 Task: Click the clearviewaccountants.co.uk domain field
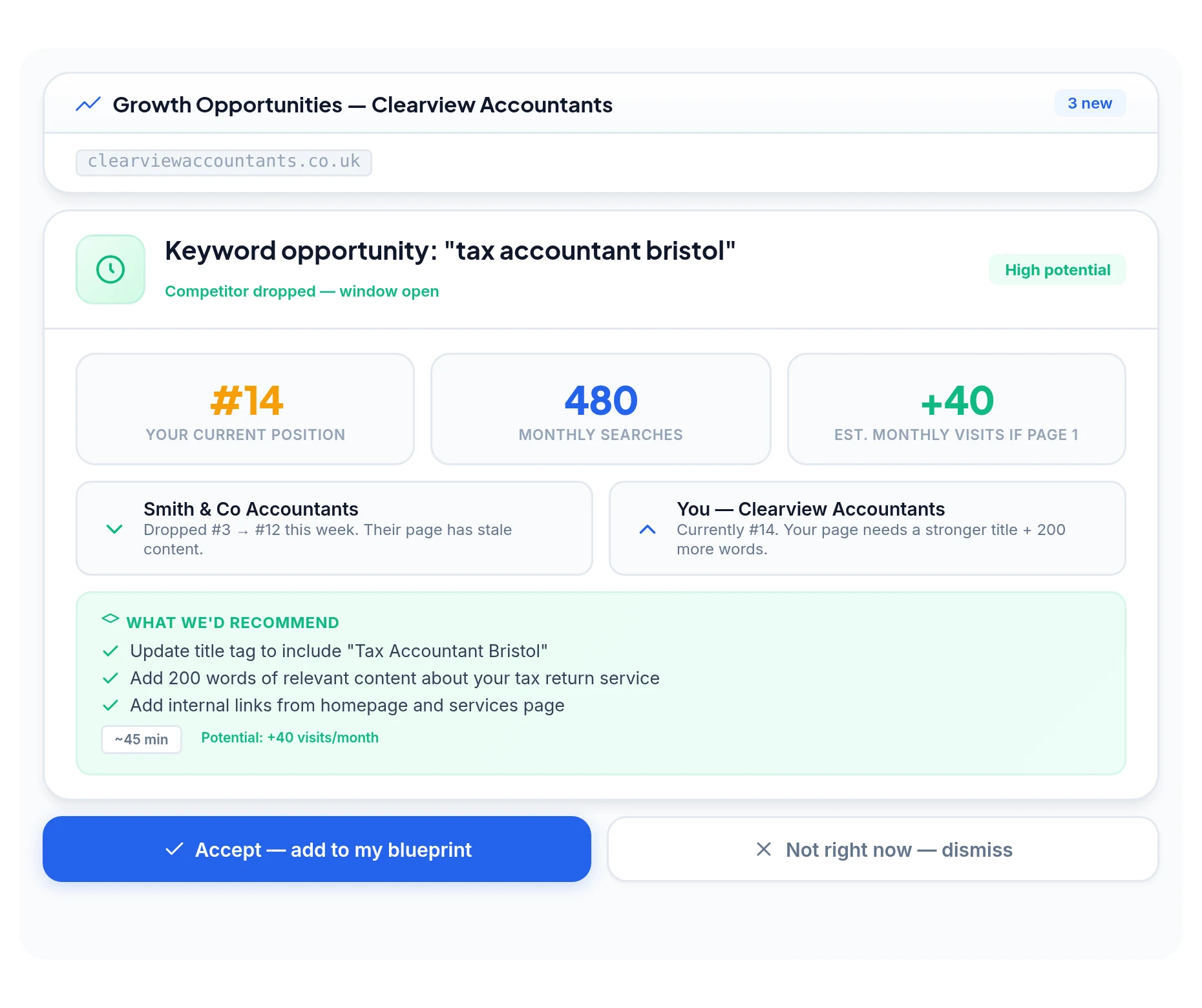[x=224, y=162]
